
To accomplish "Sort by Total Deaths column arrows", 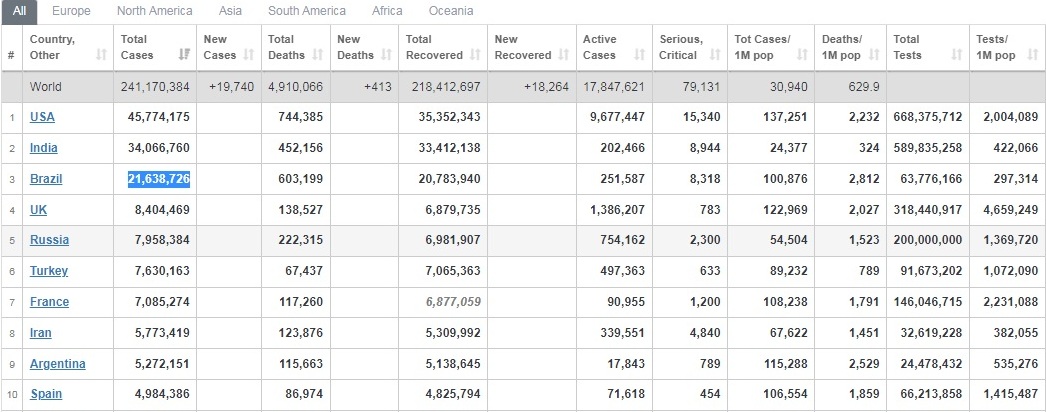I will click(x=318, y=55).
